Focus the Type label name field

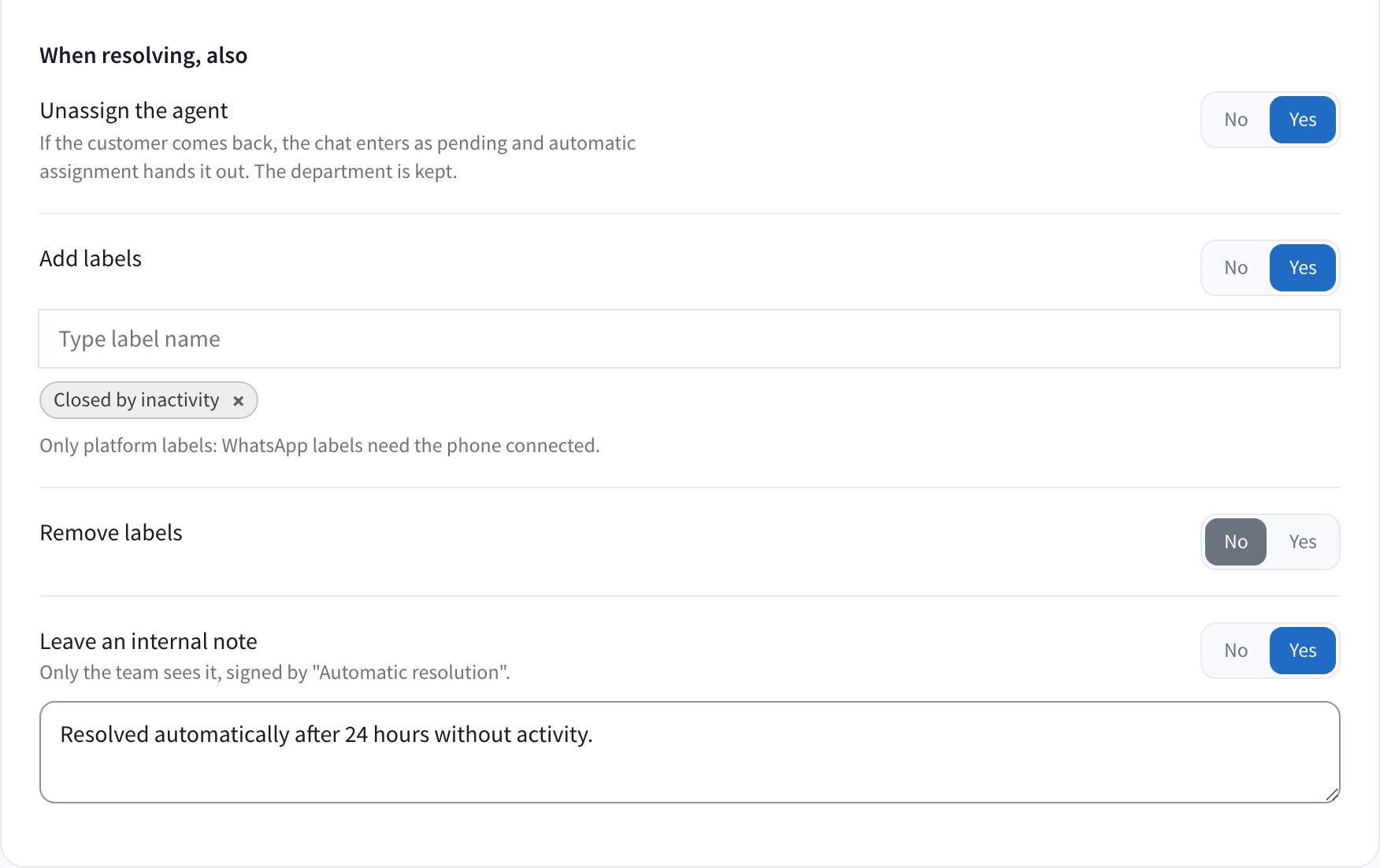689,339
